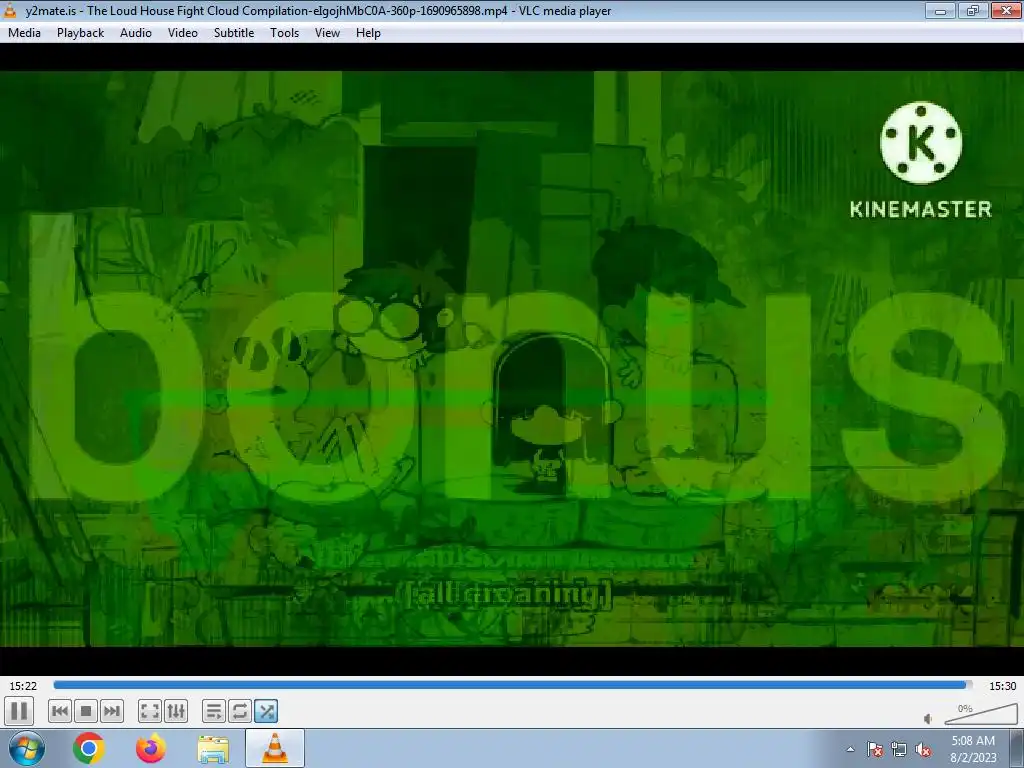Open network status tray icon

[x=899, y=749]
